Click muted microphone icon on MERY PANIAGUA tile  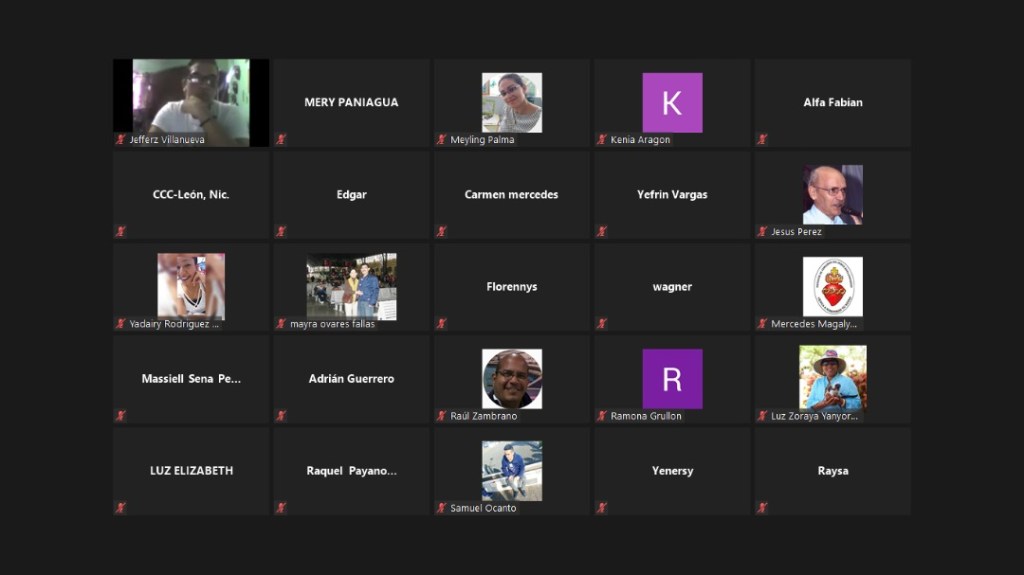281,140
